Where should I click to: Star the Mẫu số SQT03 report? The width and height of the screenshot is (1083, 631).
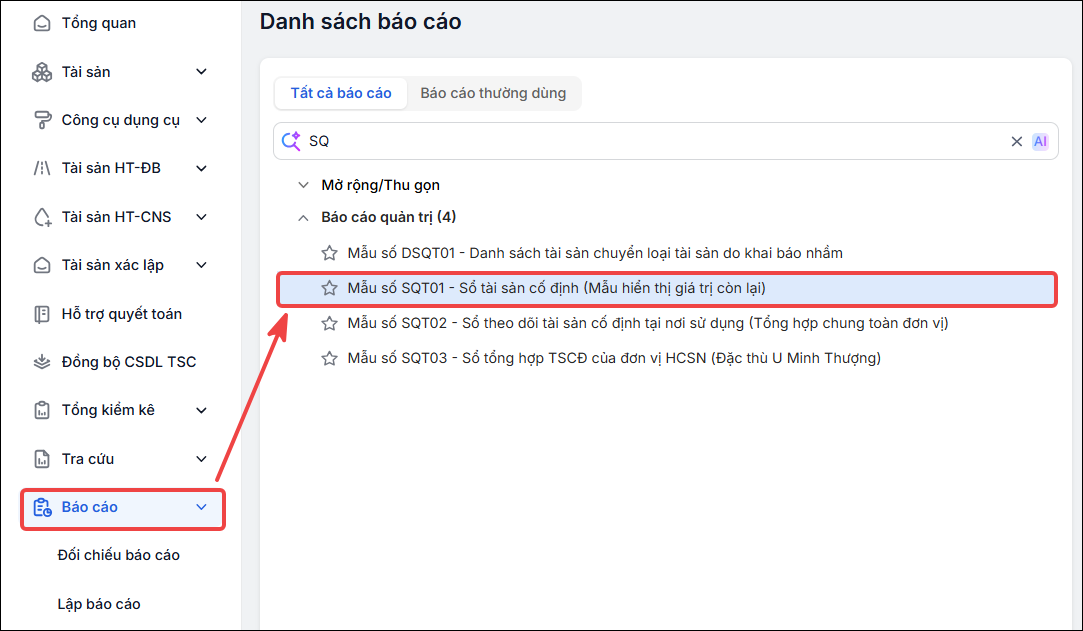click(329, 358)
